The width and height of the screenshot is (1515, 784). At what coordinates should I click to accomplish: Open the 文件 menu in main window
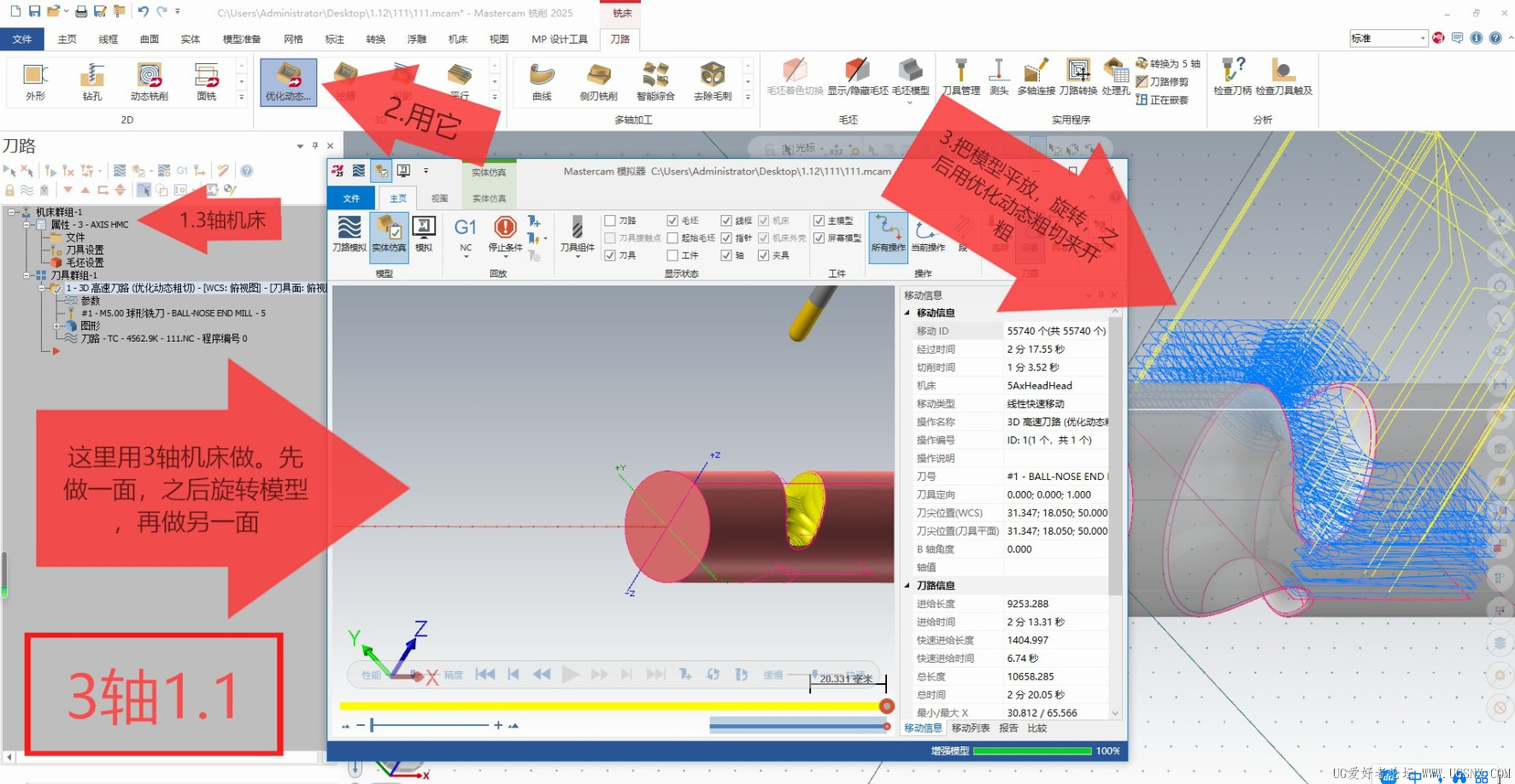click(x=22, y=38)
